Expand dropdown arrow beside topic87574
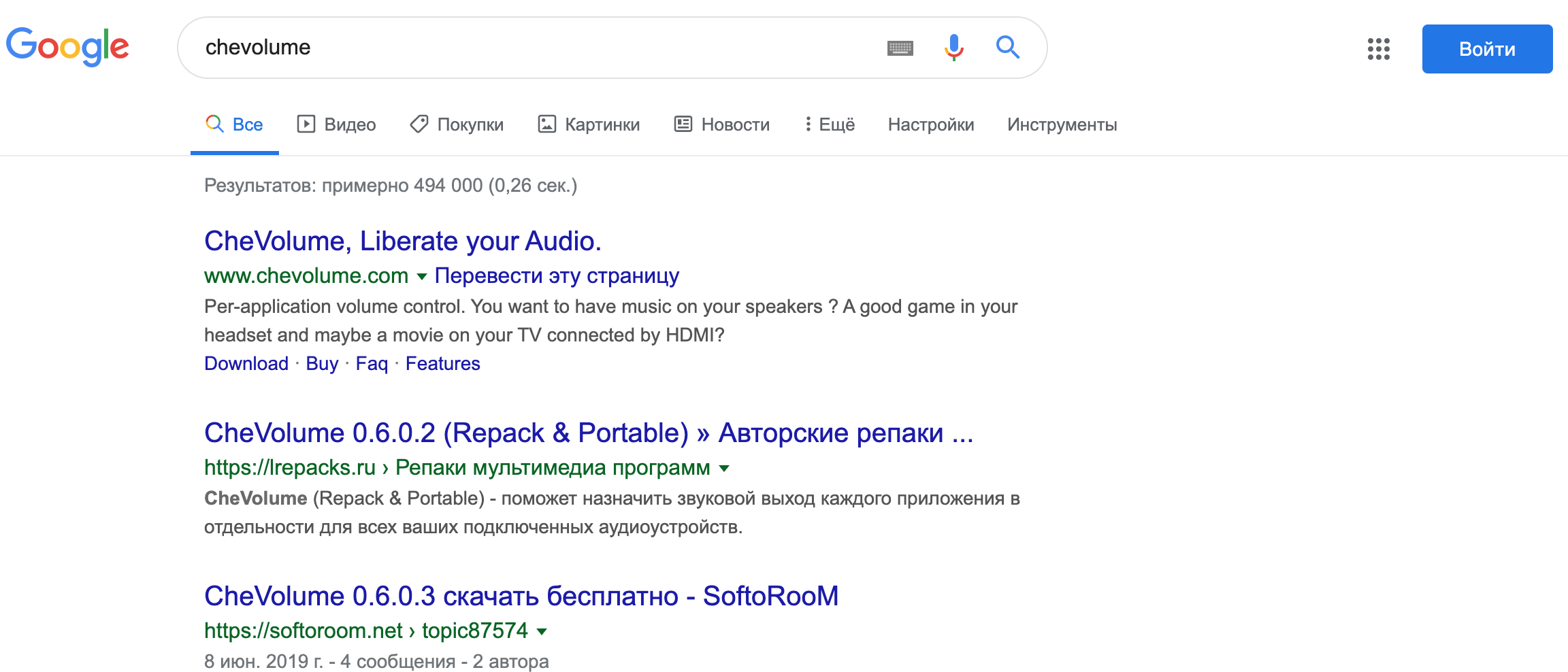The width and height of the screenshot is (1568, 672). point(542,631)
